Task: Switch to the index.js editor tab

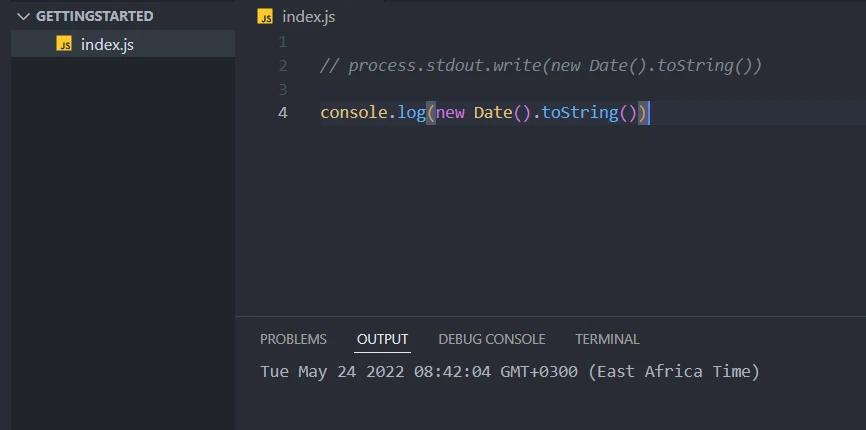Action: pyautogui.click(x=308, y=16)
